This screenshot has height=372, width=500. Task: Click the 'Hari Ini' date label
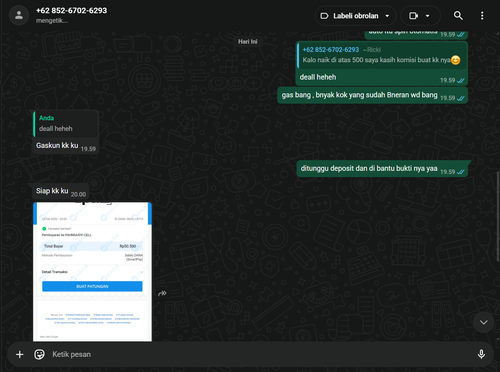click(x=248, y=42)
